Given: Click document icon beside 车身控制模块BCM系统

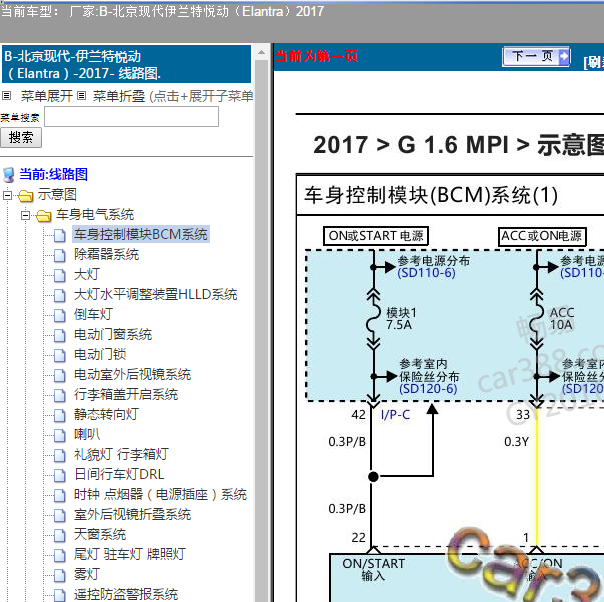Looking at the screenshot, I should (59, 235).
